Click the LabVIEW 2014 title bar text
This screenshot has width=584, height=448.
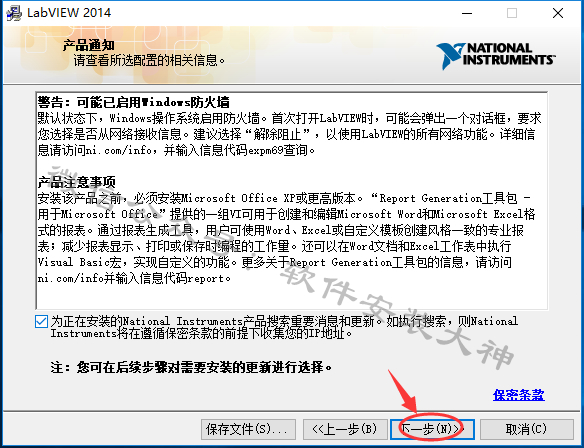pyautogui.click(x=69, y=13)
